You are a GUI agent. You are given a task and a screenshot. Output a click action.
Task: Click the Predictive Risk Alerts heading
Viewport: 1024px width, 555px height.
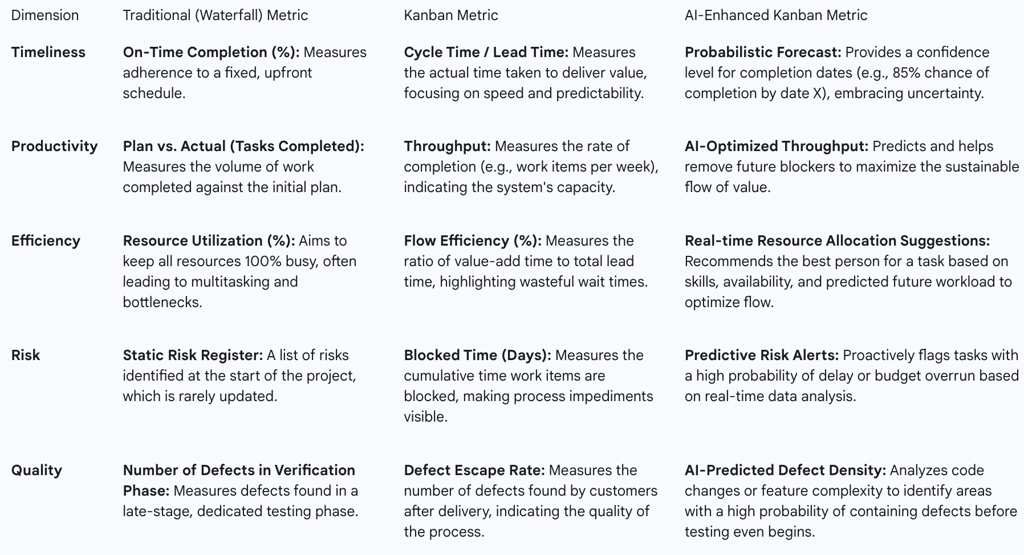pyautogui.click(x=761, y=355)
